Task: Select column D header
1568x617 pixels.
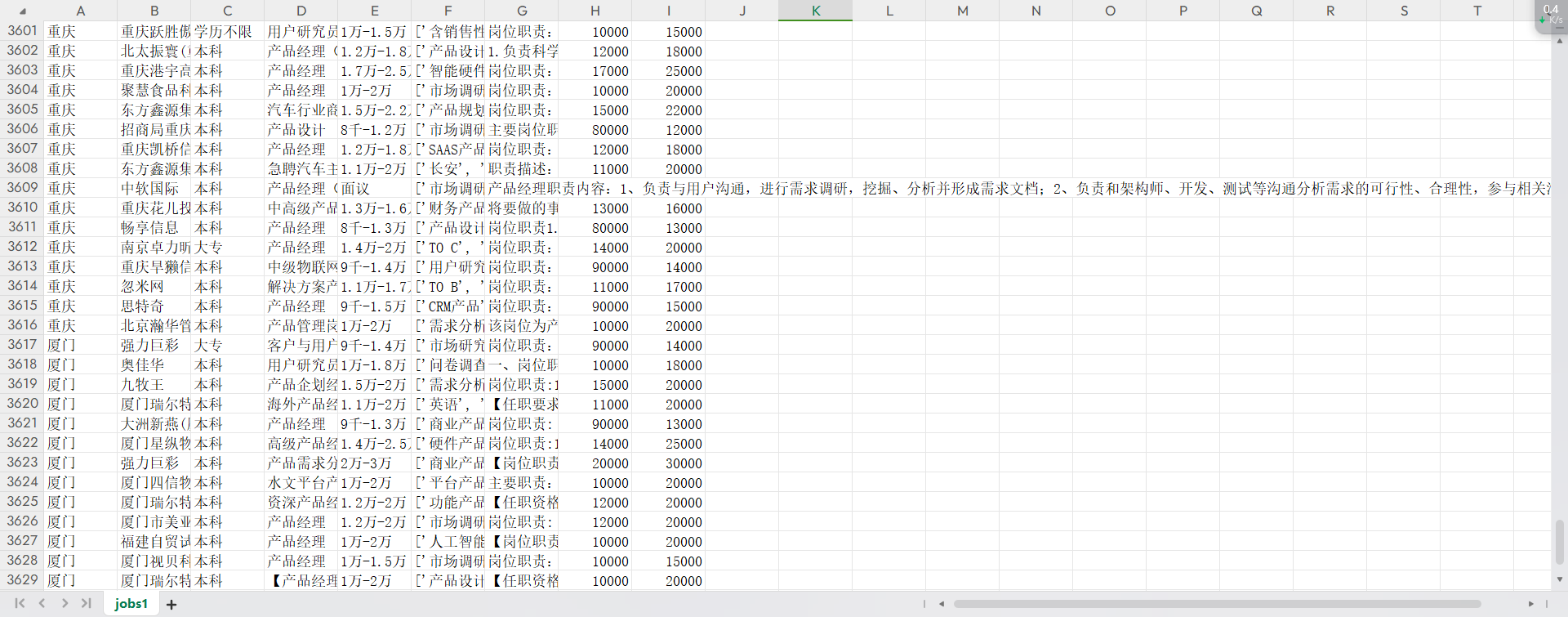Action: (301, 11)
